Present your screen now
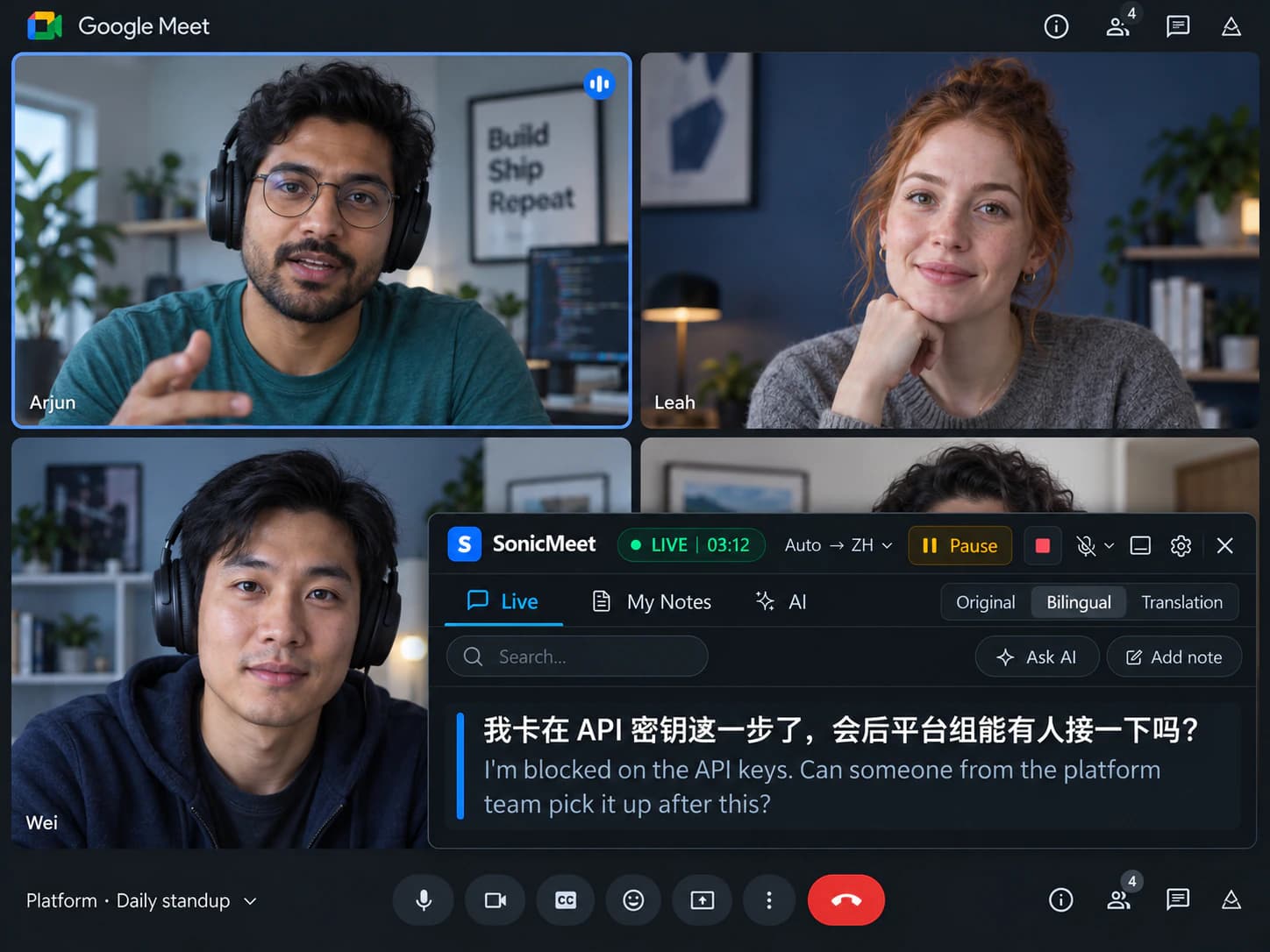 point(703,900)
